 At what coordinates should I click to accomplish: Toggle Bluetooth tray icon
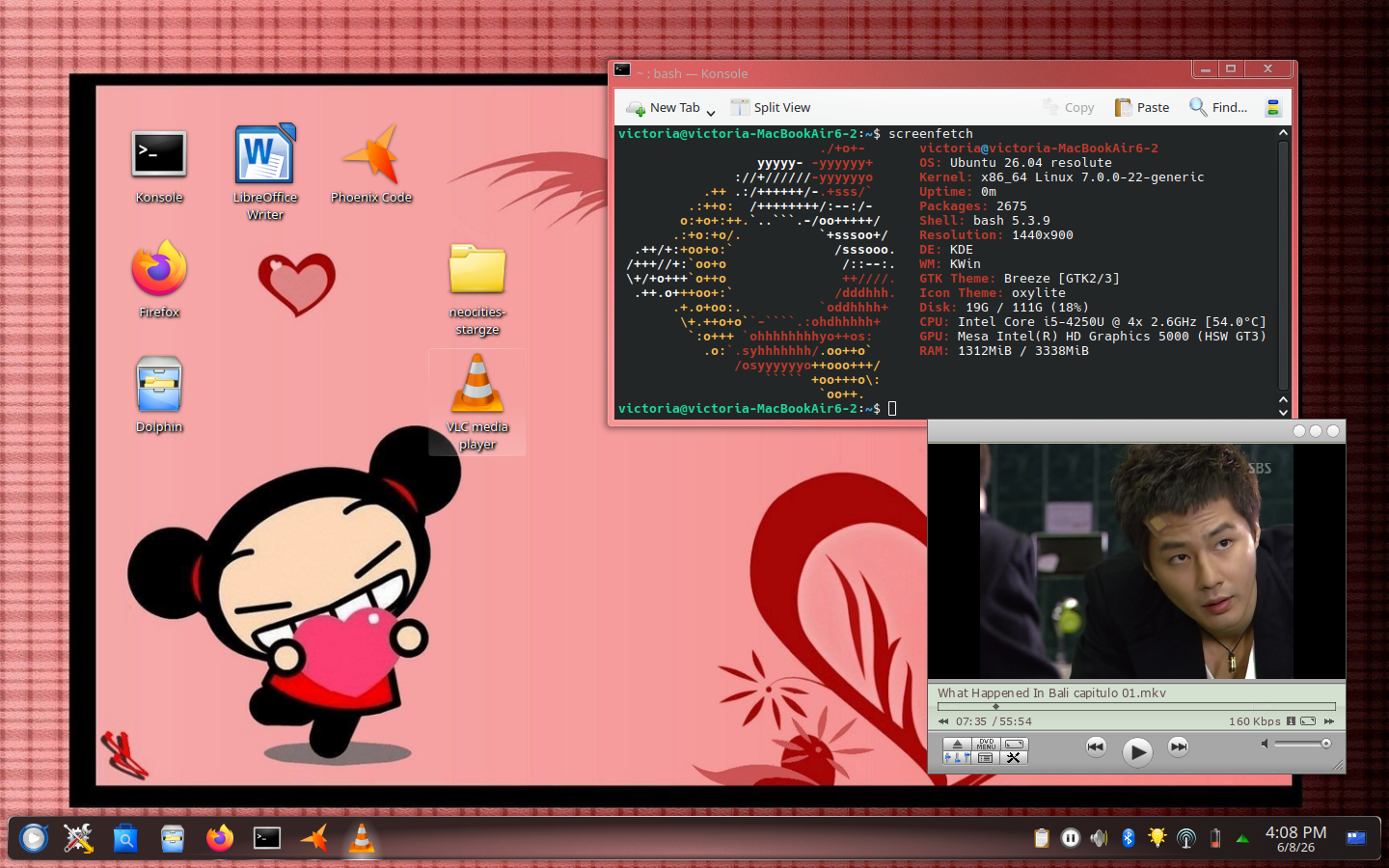[1129, 838]
